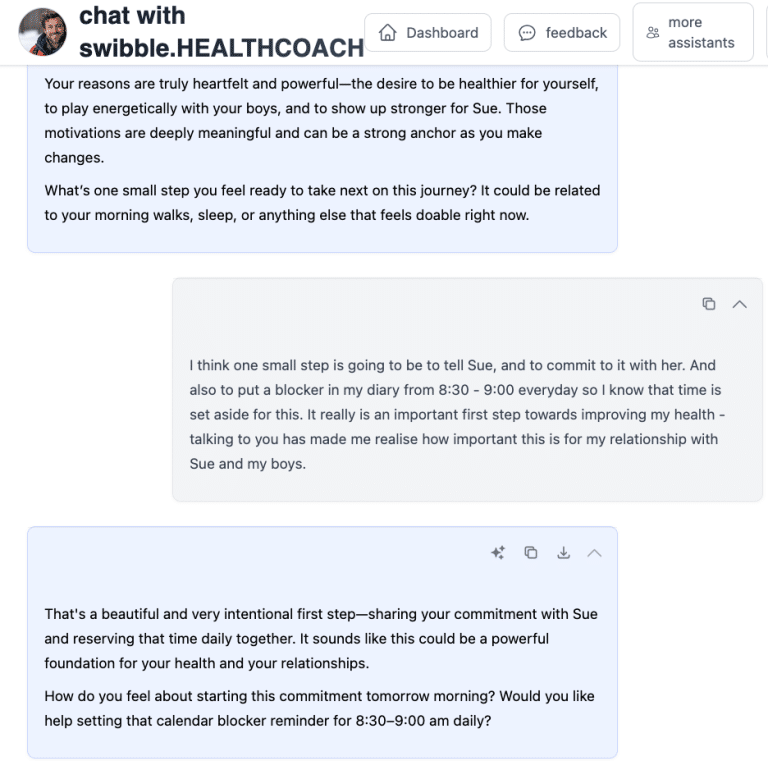Click the user's message about the diary blocker
768x761 pixels.
(x=455, y=414)
